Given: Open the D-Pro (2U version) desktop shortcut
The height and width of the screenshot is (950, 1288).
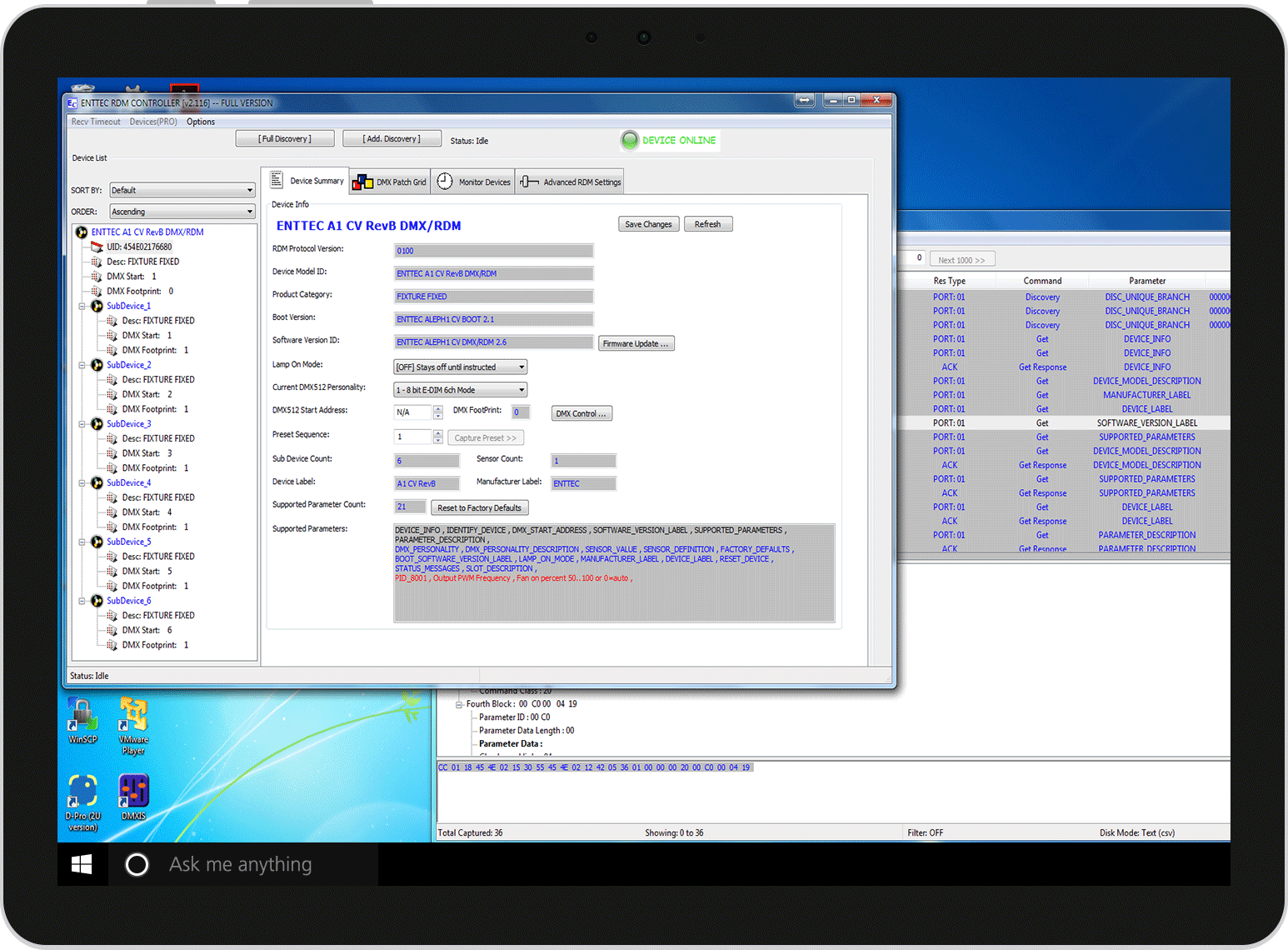Looking at the screenshot, I should point(82,803).
